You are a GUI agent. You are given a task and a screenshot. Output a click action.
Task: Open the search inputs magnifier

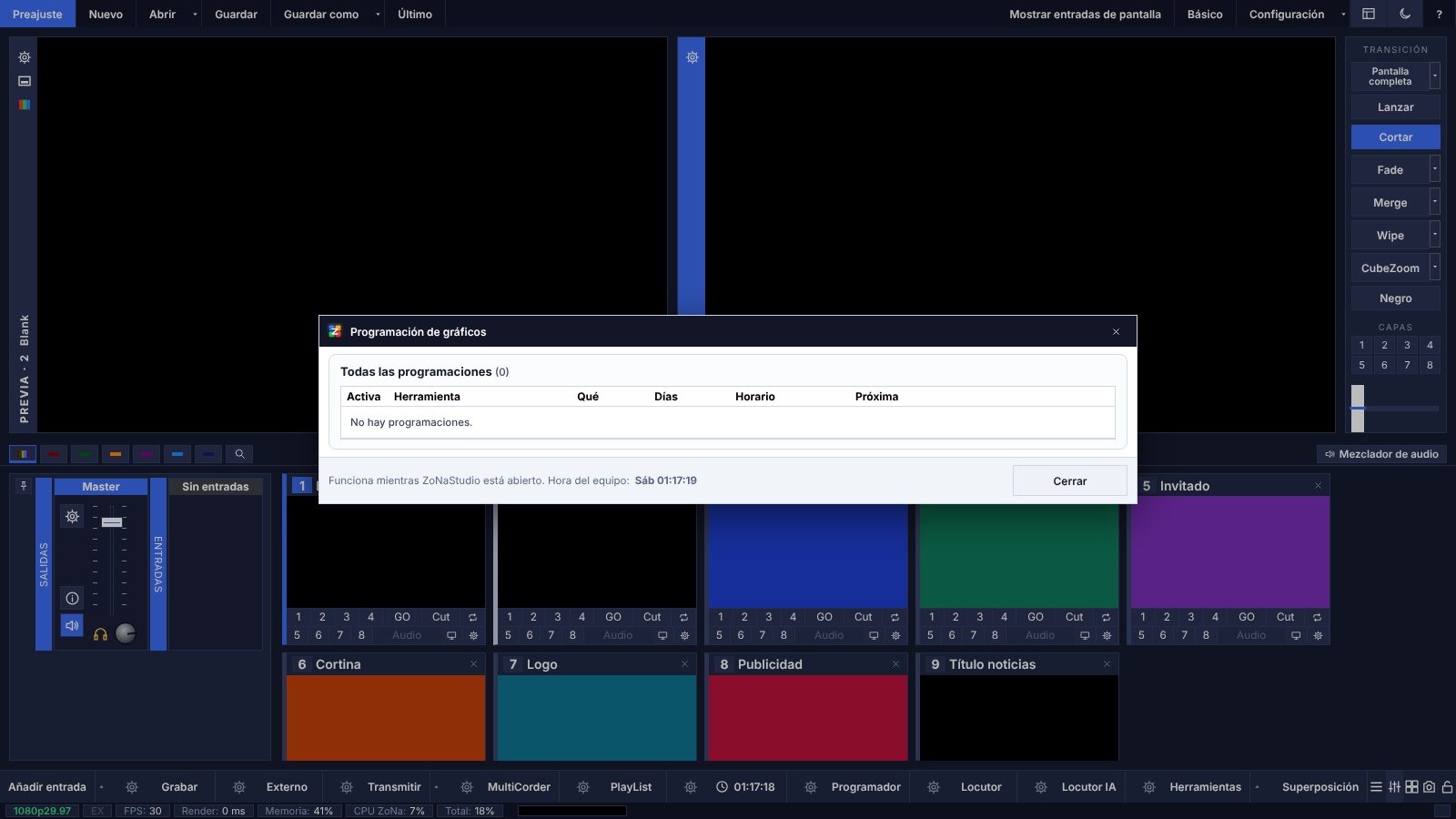pyautogui.click(x=239, y=453)
